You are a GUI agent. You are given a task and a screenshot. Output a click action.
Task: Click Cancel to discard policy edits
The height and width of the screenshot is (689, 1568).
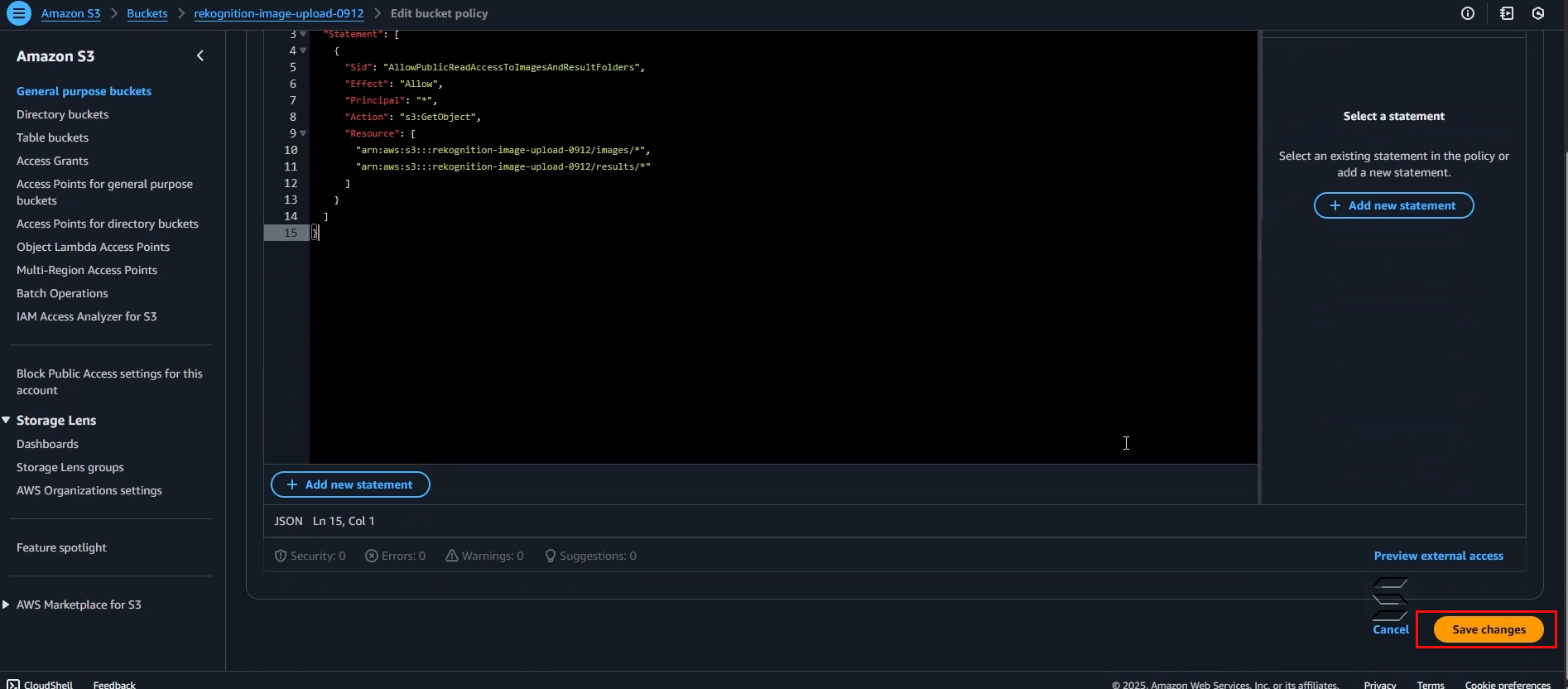(x=1391, y=629)
